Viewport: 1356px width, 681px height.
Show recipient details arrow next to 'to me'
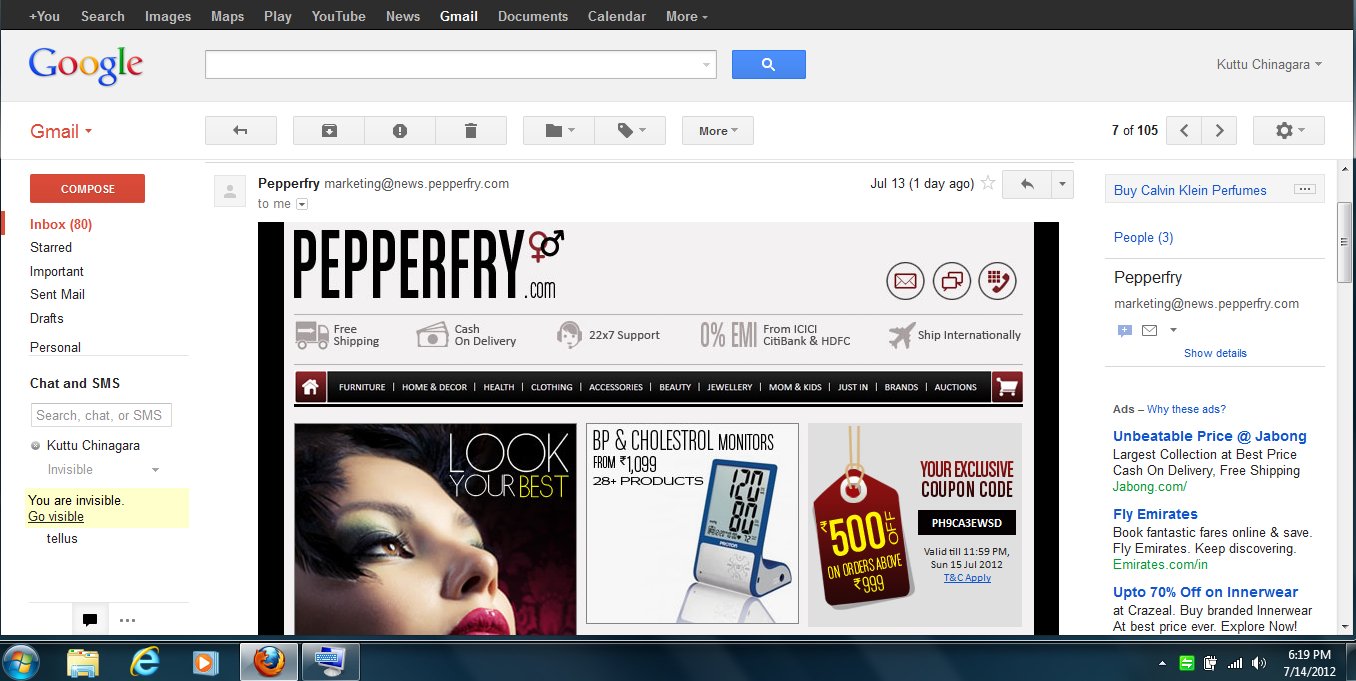point(302,204)
